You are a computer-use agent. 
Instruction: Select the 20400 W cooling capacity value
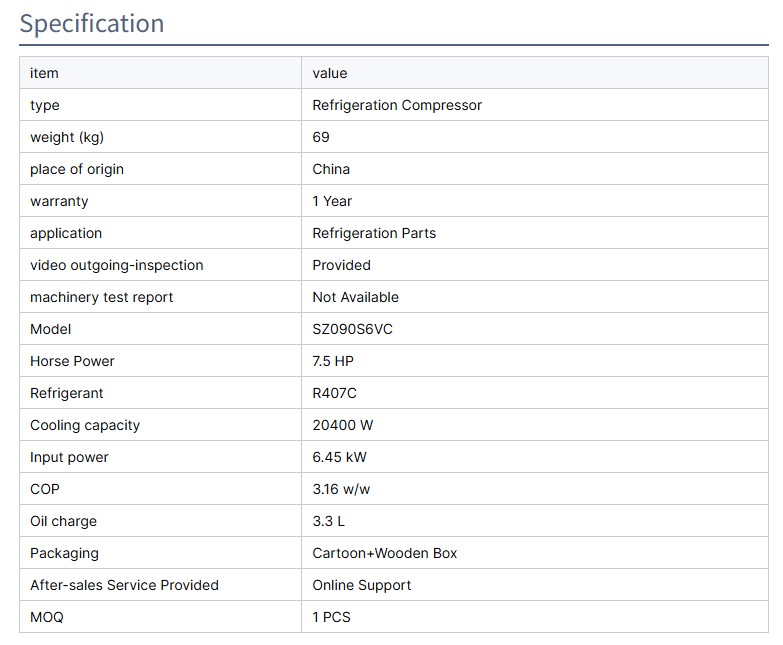click(342, 425)
